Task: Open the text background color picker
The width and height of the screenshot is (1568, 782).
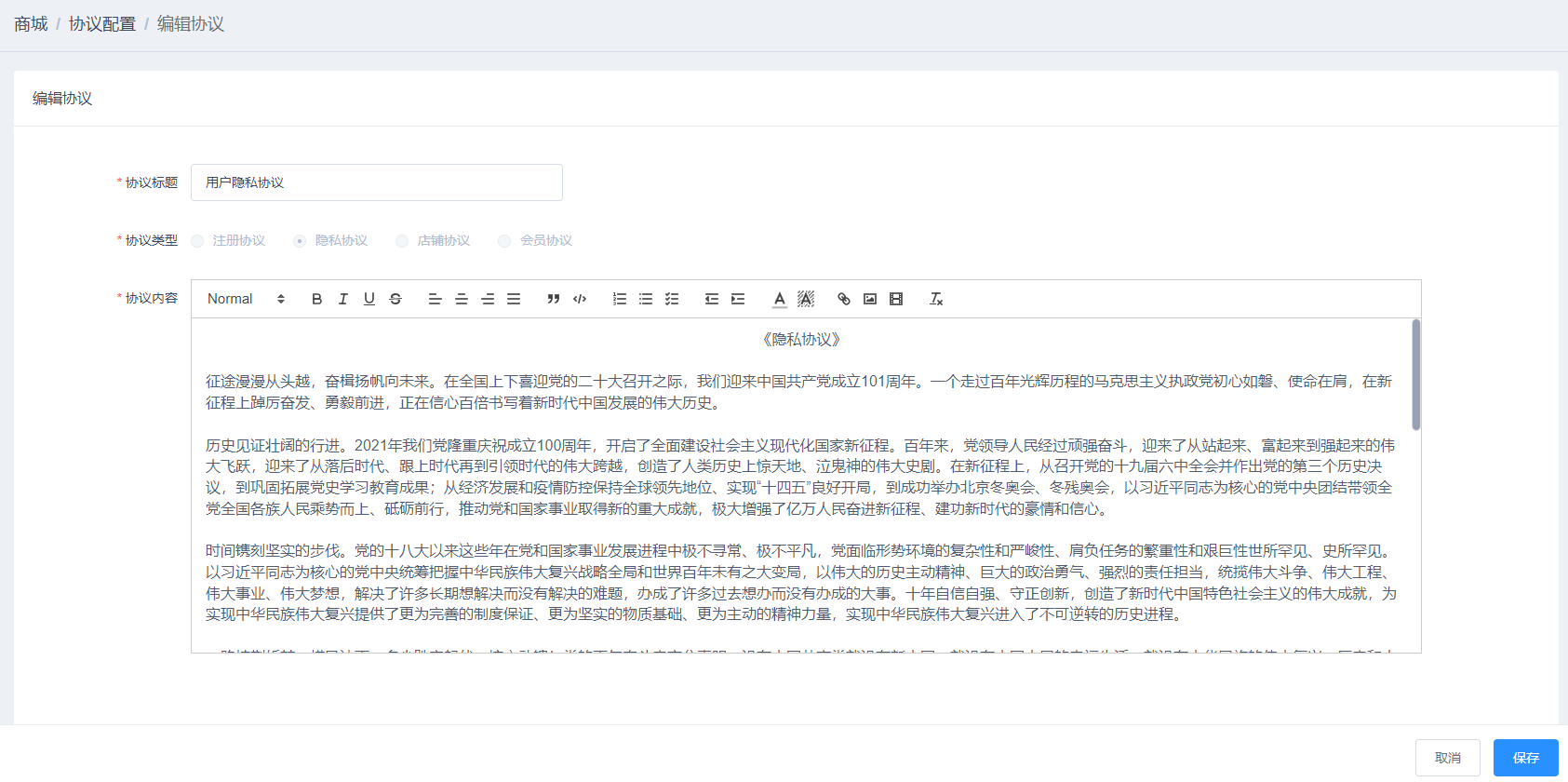Action: (806, 299)
